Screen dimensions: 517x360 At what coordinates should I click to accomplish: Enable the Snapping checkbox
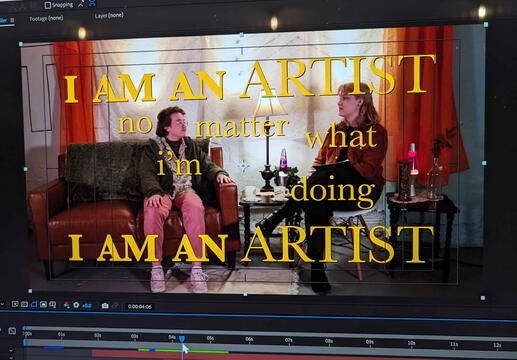click(x=48, y=5)
